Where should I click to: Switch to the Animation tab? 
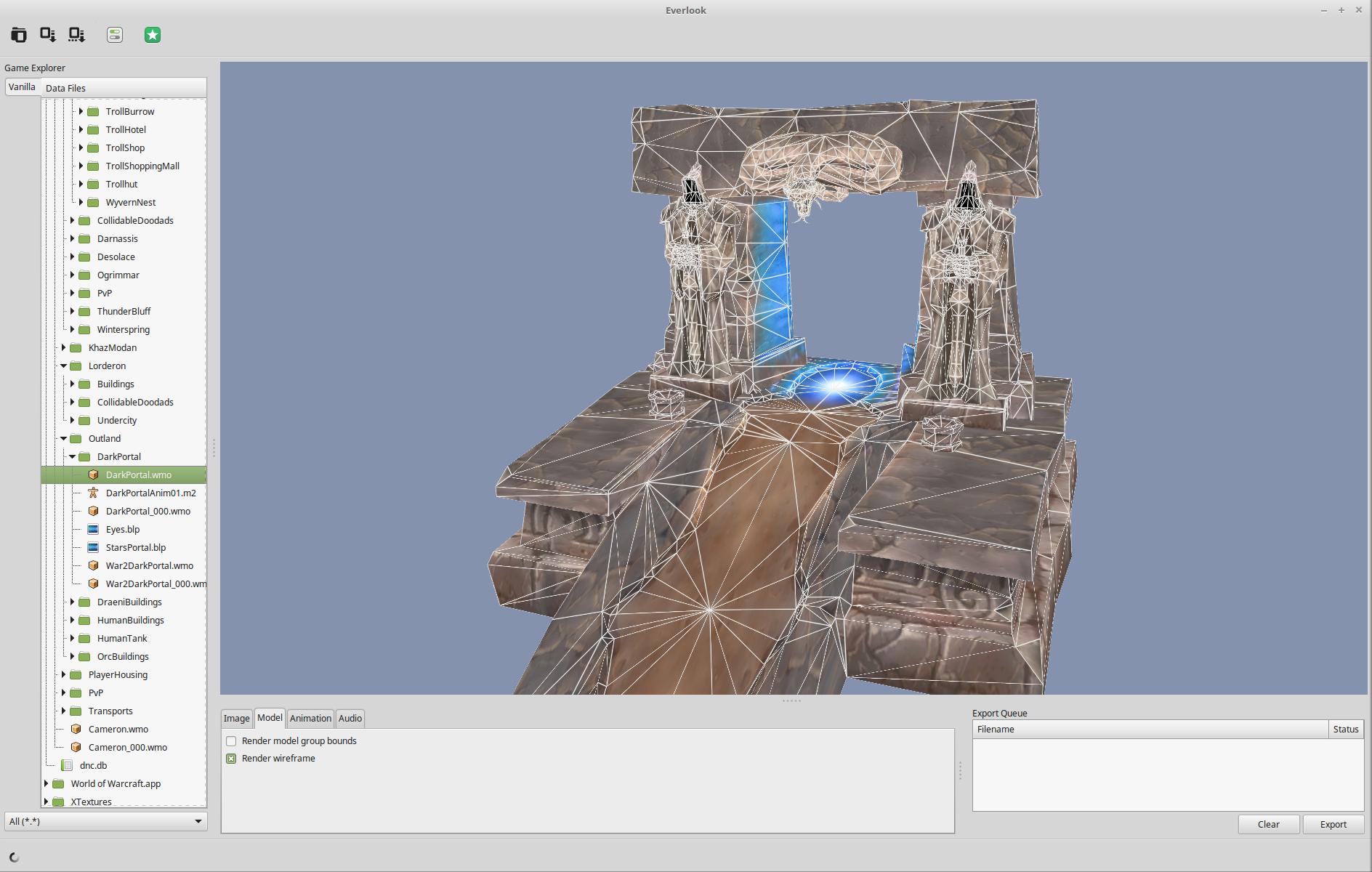310,718
